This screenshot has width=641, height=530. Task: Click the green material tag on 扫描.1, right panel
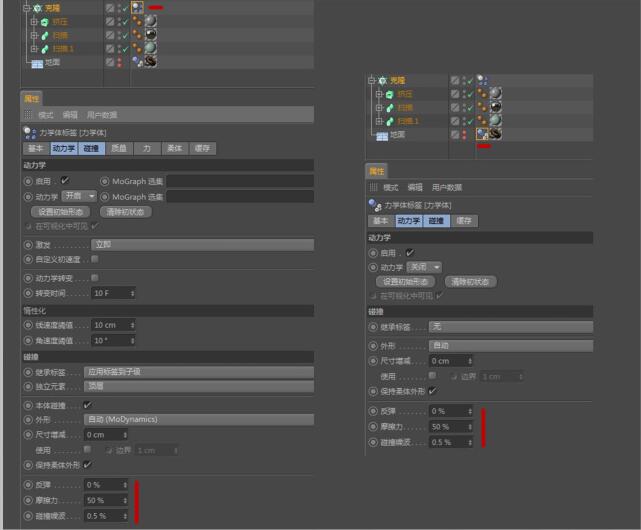[495, 120]
